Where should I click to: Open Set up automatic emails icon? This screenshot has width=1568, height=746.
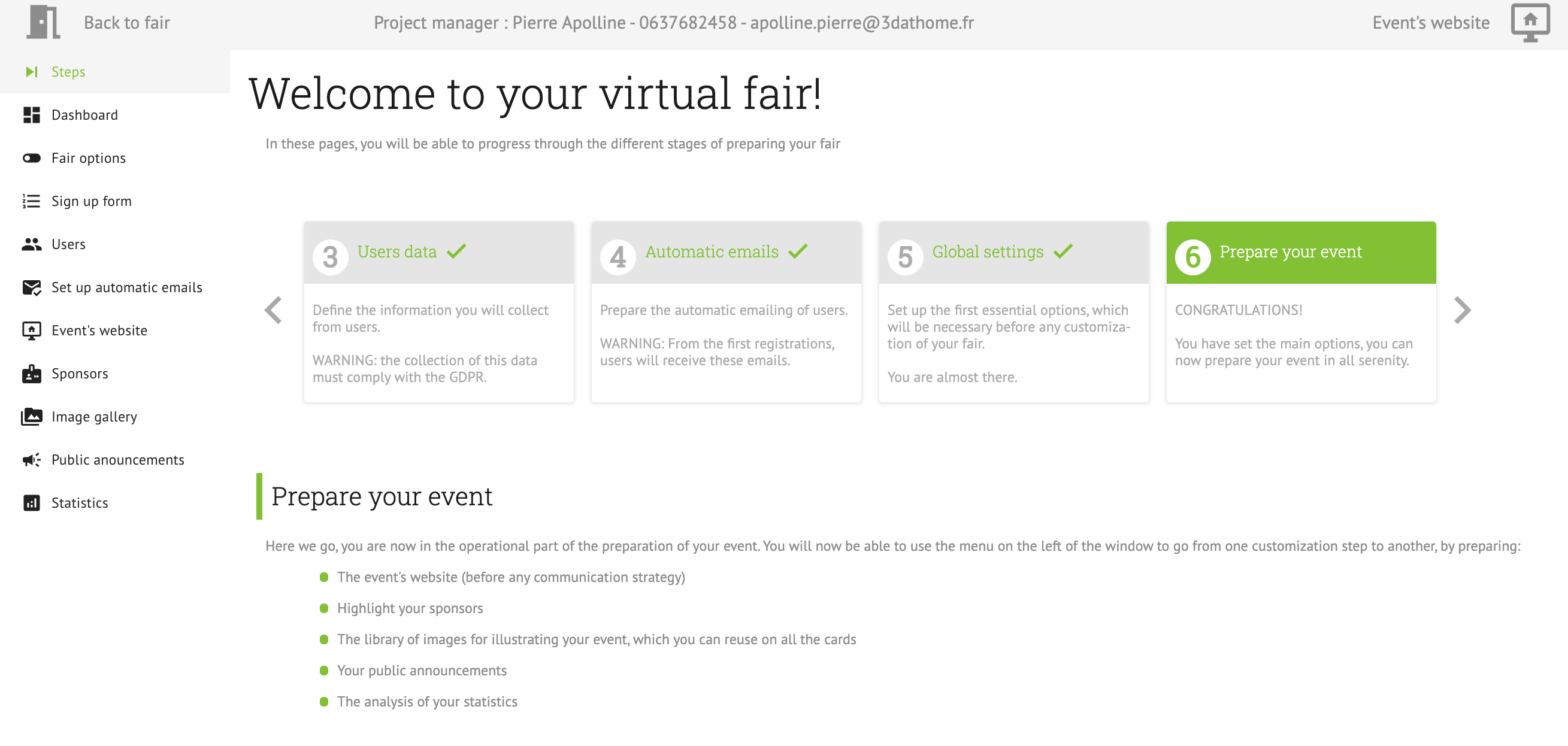pos(31,287)
